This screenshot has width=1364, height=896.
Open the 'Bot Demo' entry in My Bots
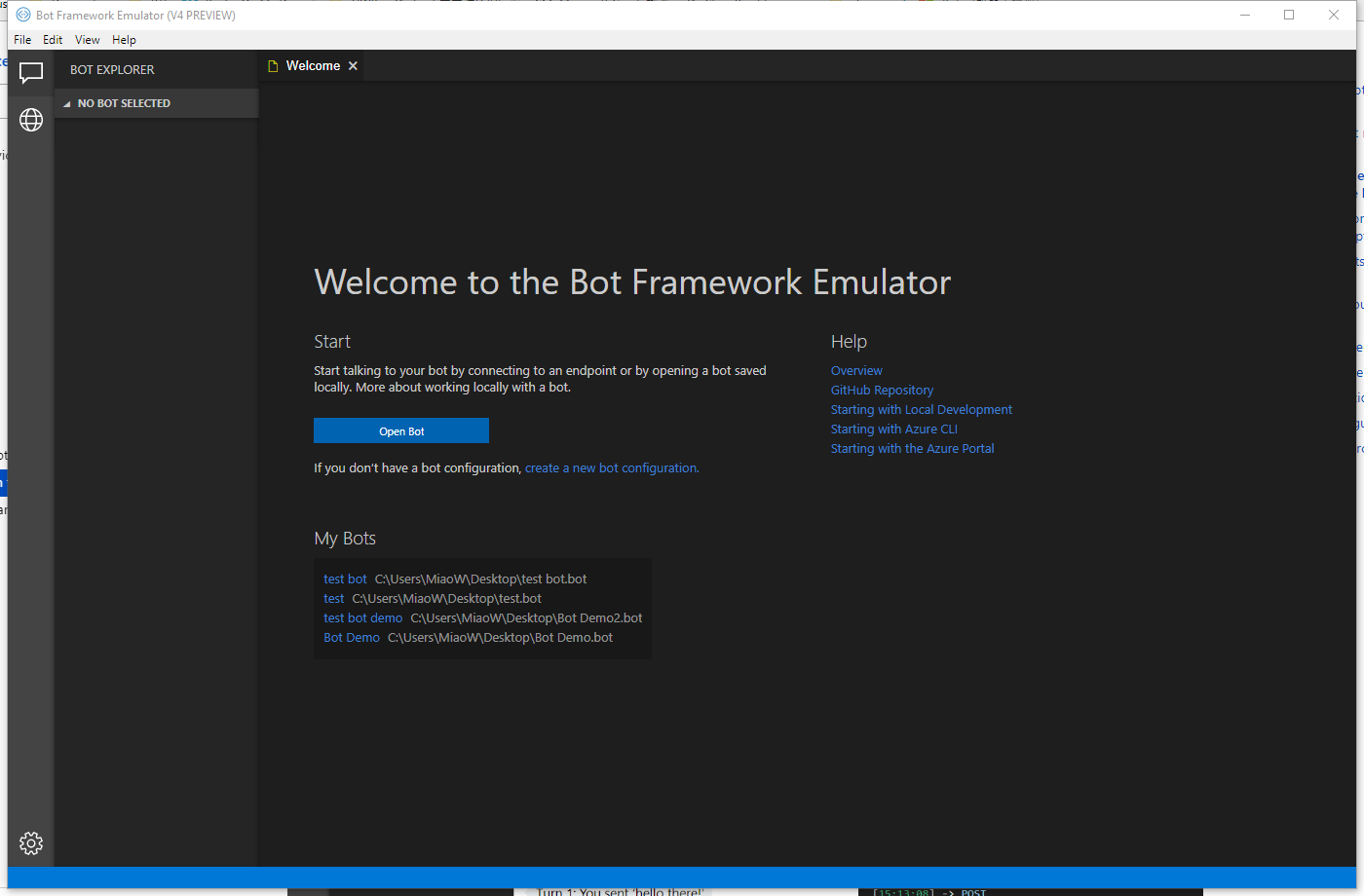(352, 638)
